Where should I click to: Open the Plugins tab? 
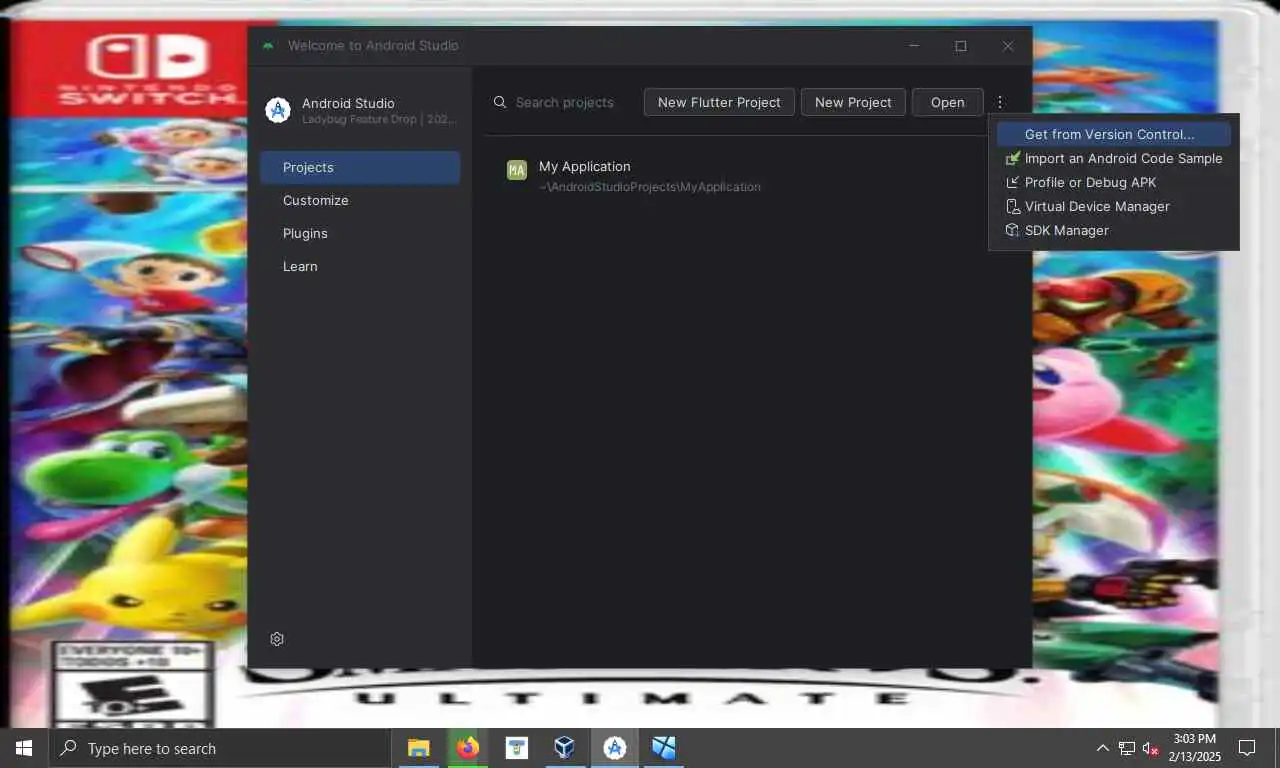point(360,233)
